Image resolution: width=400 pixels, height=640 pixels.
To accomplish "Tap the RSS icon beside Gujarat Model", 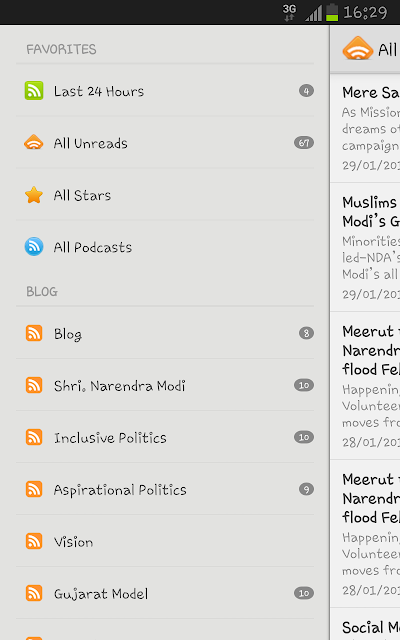I will pos(34,593).
